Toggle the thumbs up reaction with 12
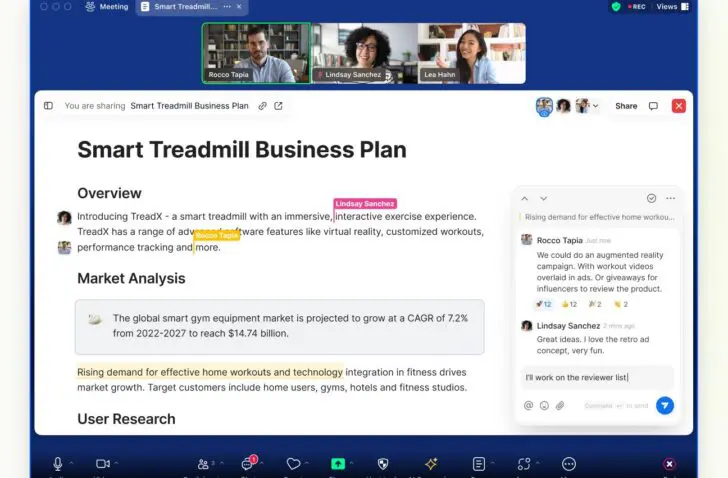Viewport: 728px width, 478px height. pyautogui.click(x=569, y=304)
